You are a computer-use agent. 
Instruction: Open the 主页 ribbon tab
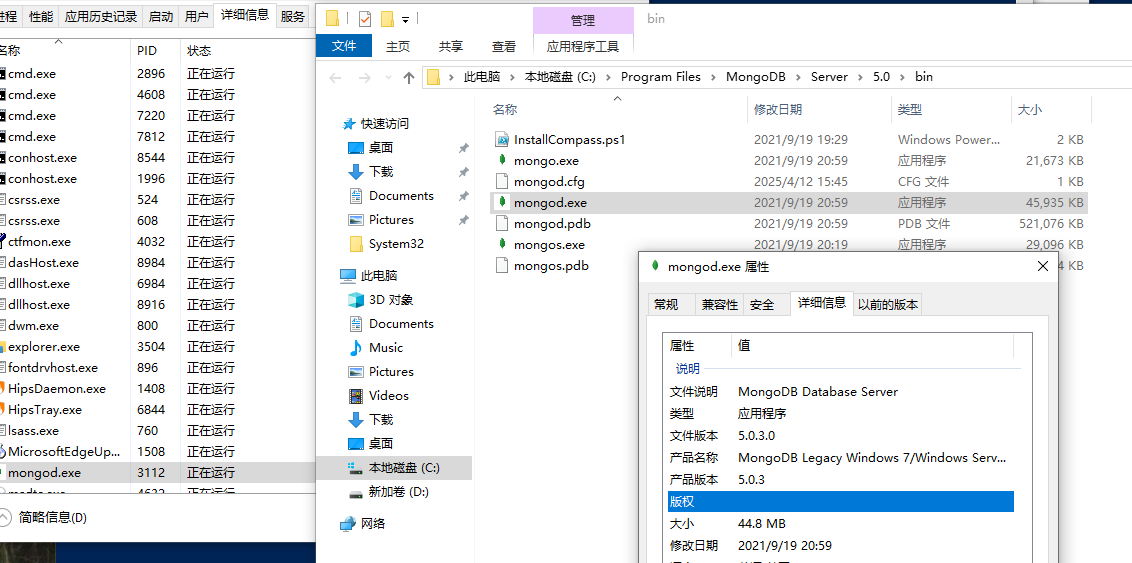(398, 46)
